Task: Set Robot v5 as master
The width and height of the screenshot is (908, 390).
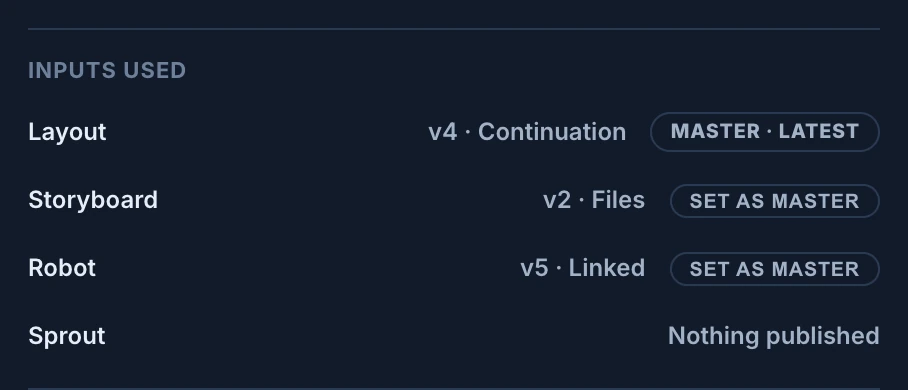Action: (x=774, y=269)
